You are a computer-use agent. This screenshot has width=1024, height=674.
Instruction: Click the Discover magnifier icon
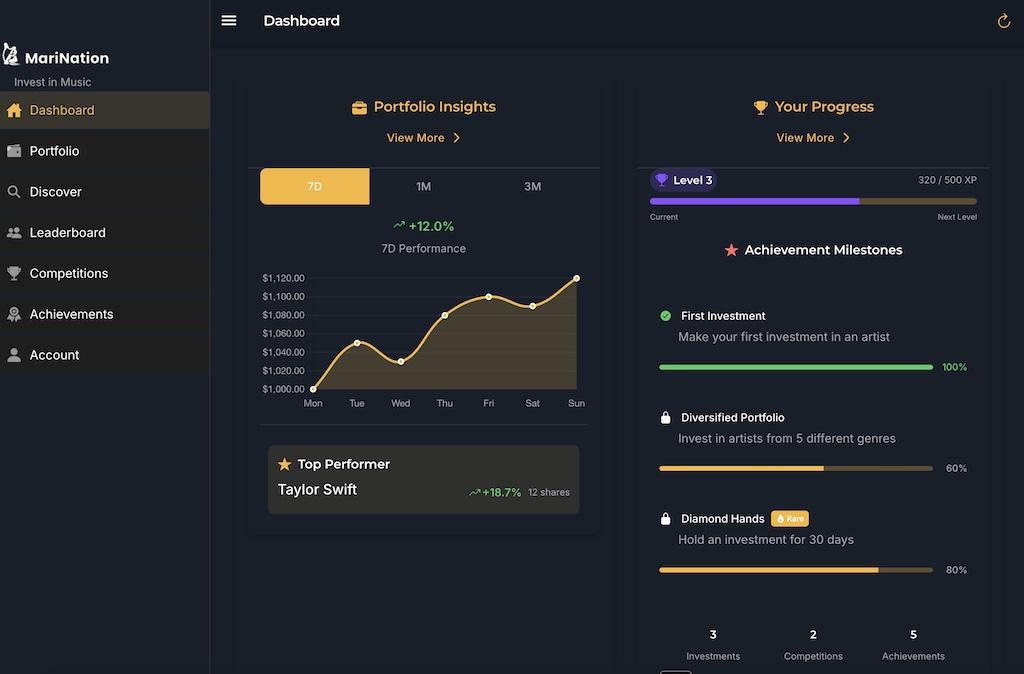(x=14, y=191)
